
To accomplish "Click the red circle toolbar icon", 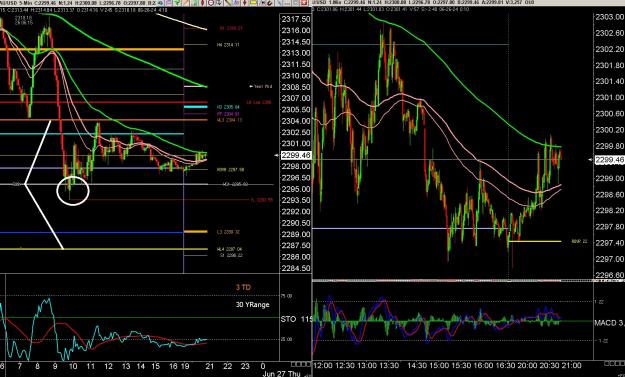I will pyautogui.click(x=211, y=2).
